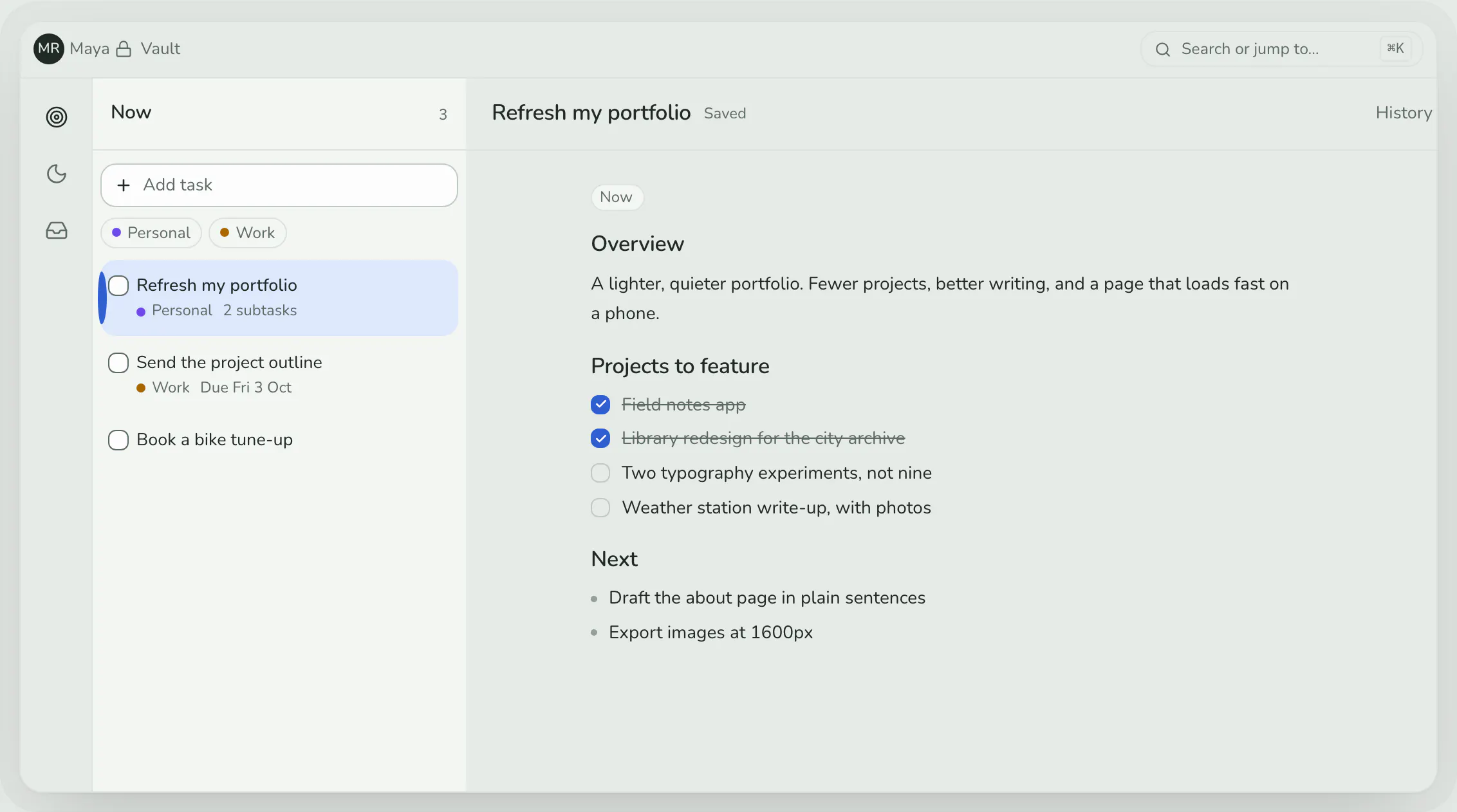Click the Refresh my portfolio title heading

[591, 113]
